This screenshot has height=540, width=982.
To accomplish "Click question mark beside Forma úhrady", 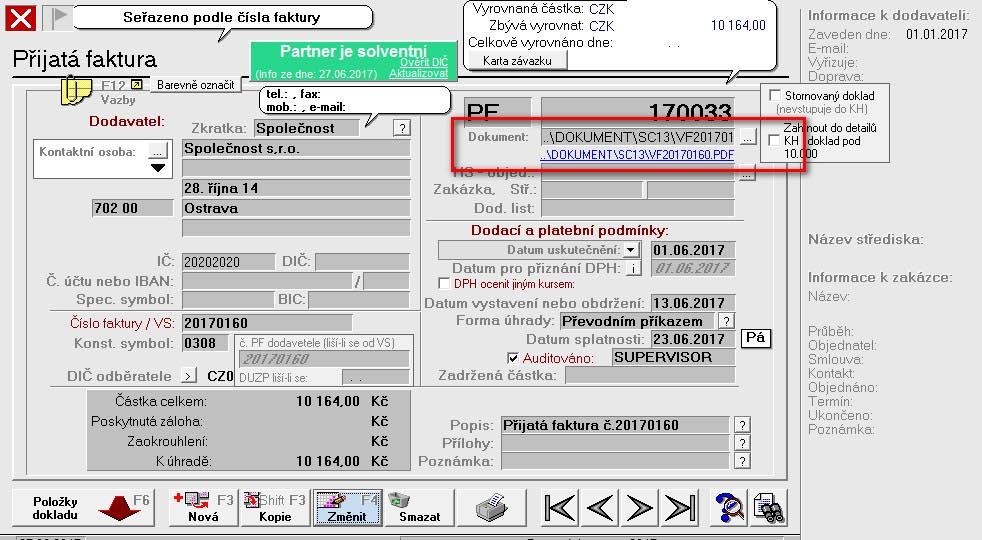I will [x=725, y=321].
